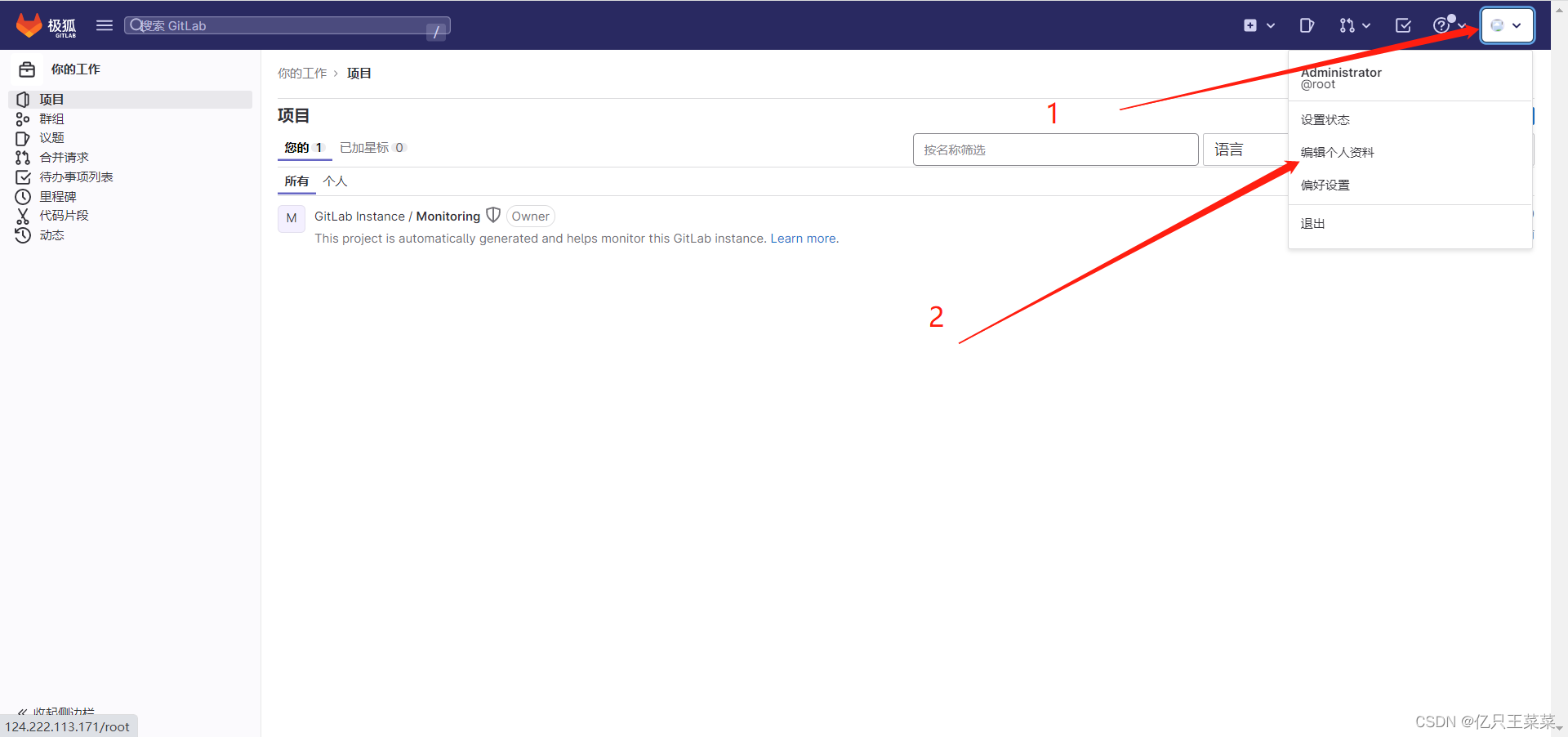This screenshot has width=1568, height=737.
Task: Click 你的工作 breadcrumb link
Action: (302, 74)
